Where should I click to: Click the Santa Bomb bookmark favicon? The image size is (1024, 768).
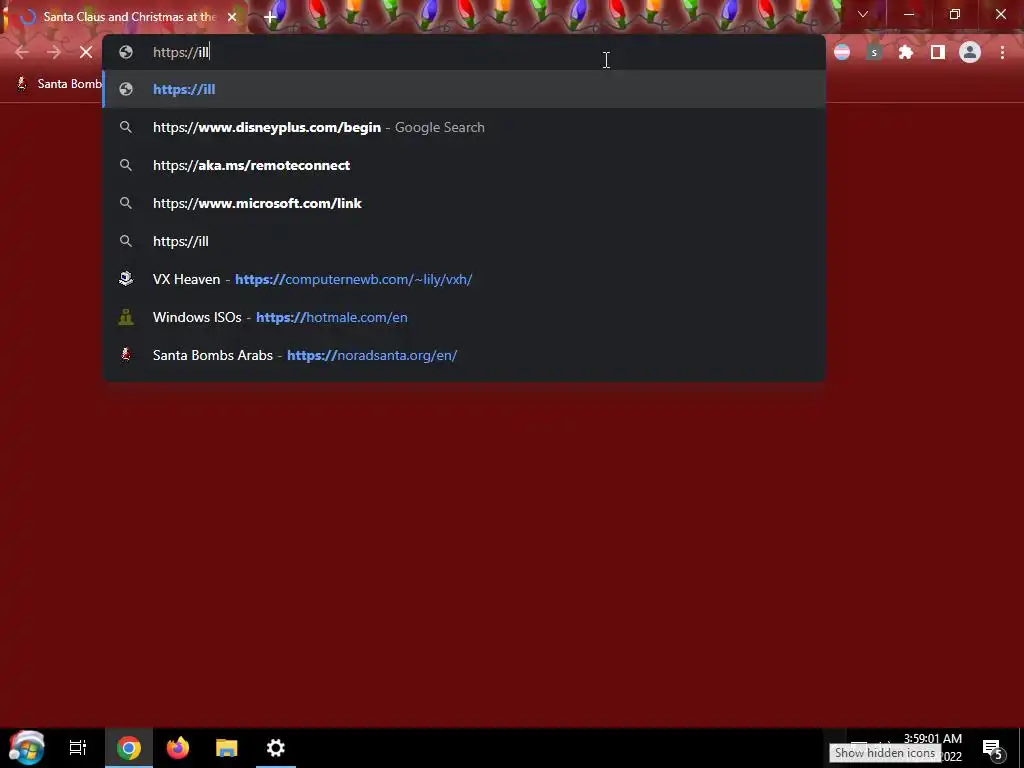click(22, 84)
